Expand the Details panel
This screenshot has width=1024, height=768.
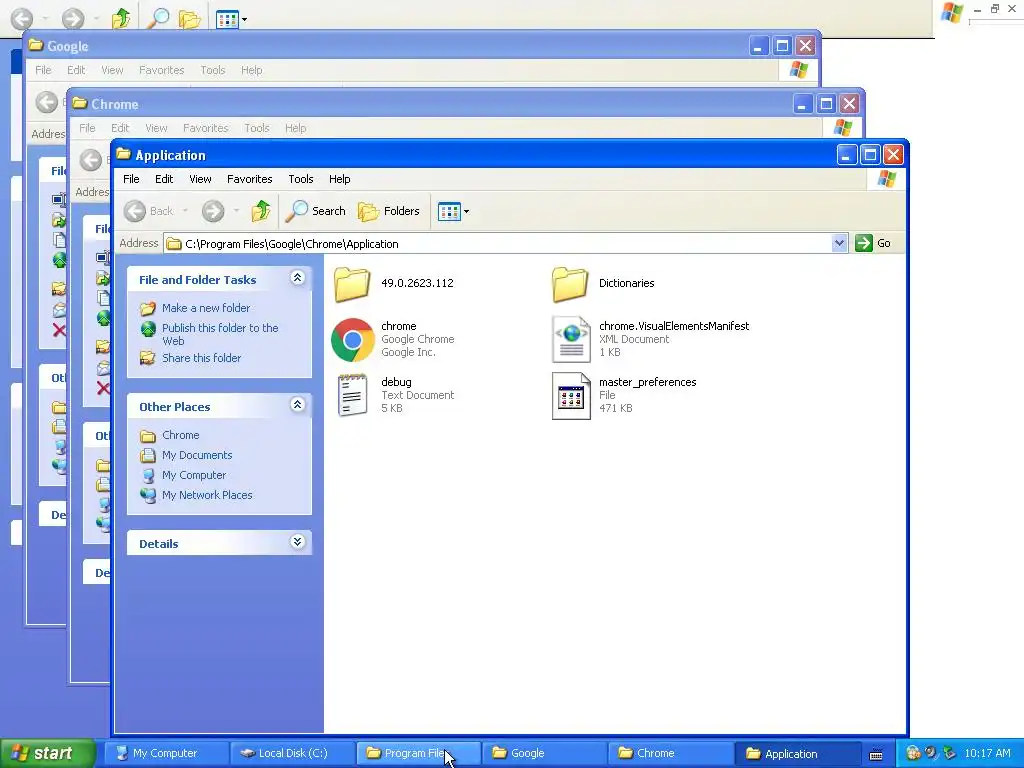pos(297,542)
